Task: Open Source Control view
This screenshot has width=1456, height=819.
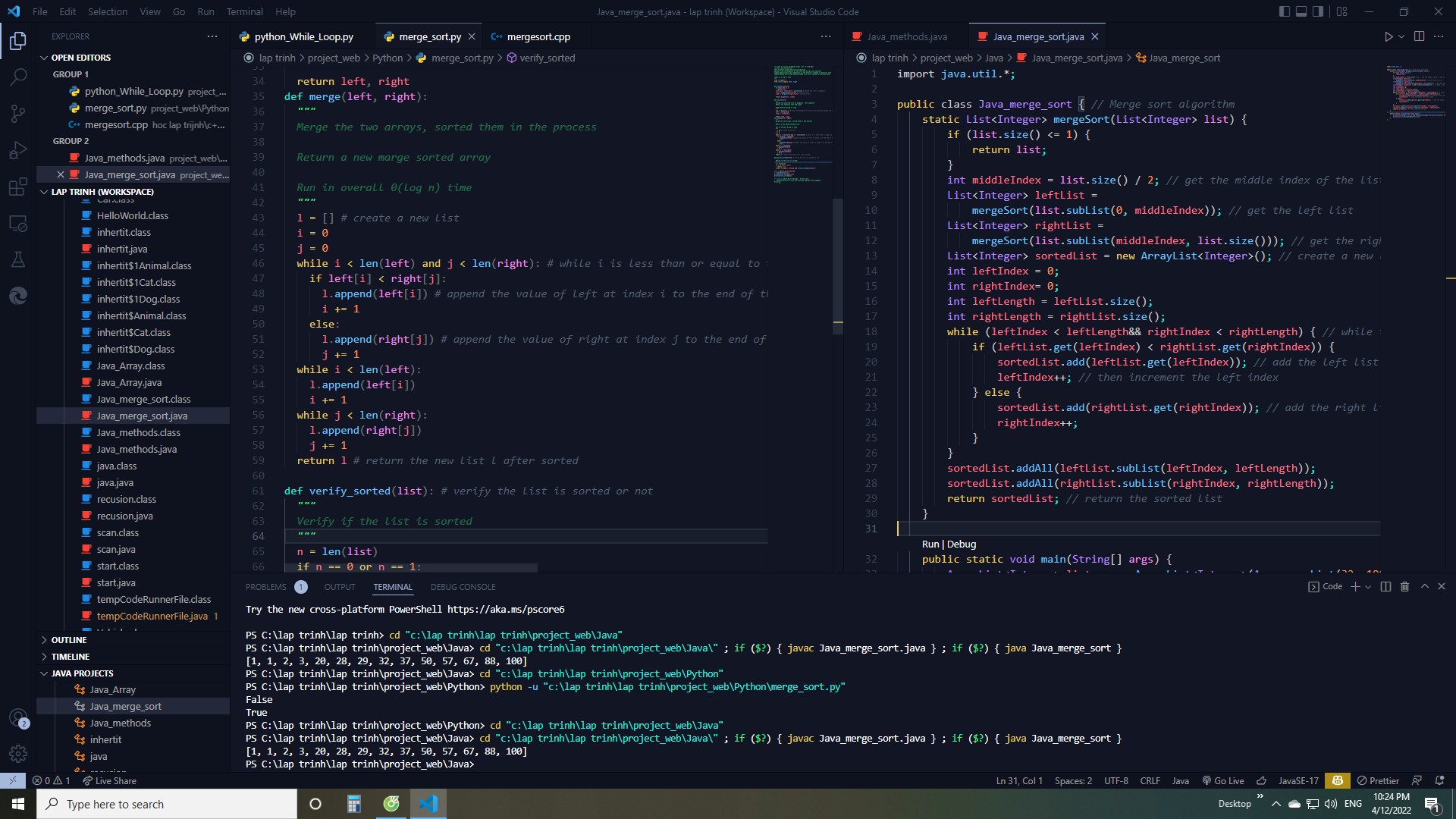Action: pos(18,114)
